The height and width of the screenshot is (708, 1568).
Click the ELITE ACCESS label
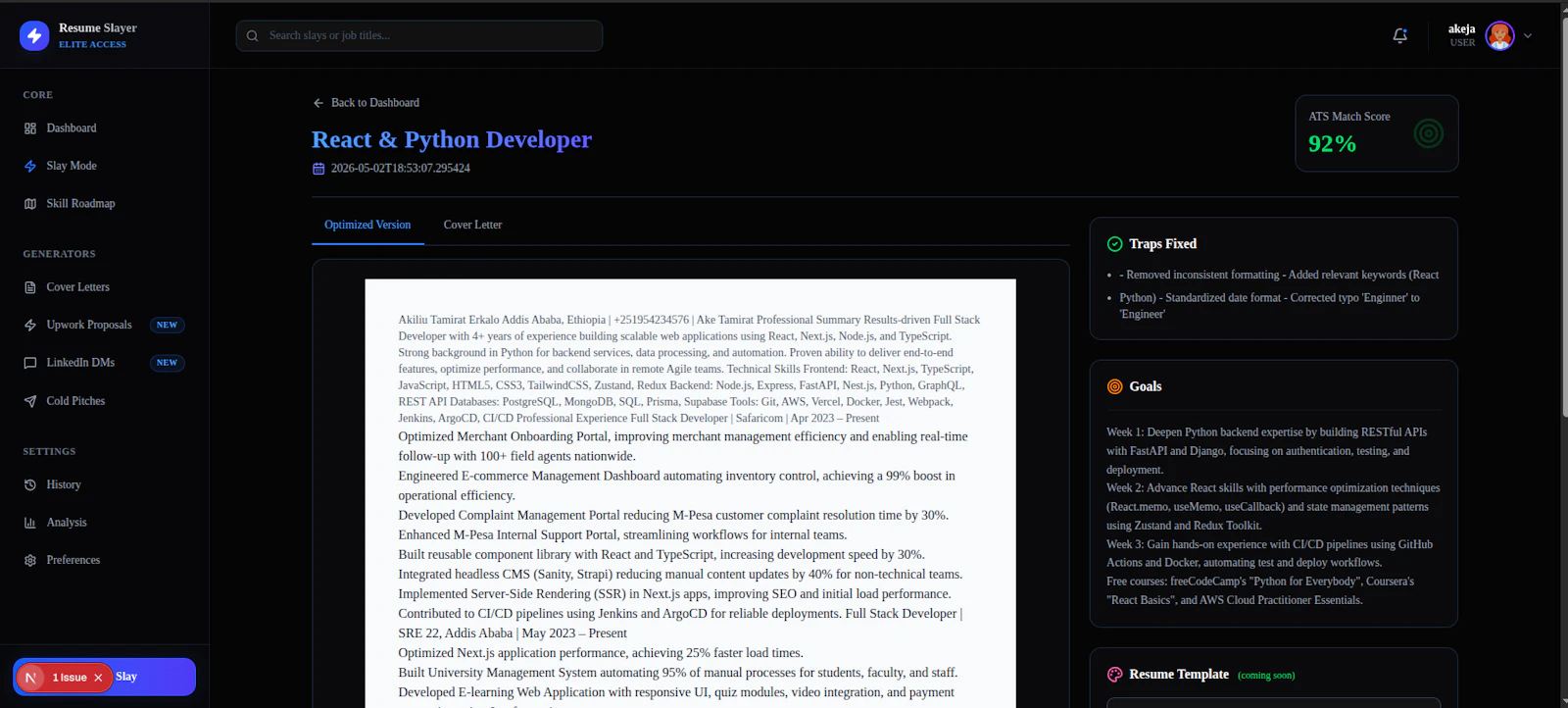point(92,44)
